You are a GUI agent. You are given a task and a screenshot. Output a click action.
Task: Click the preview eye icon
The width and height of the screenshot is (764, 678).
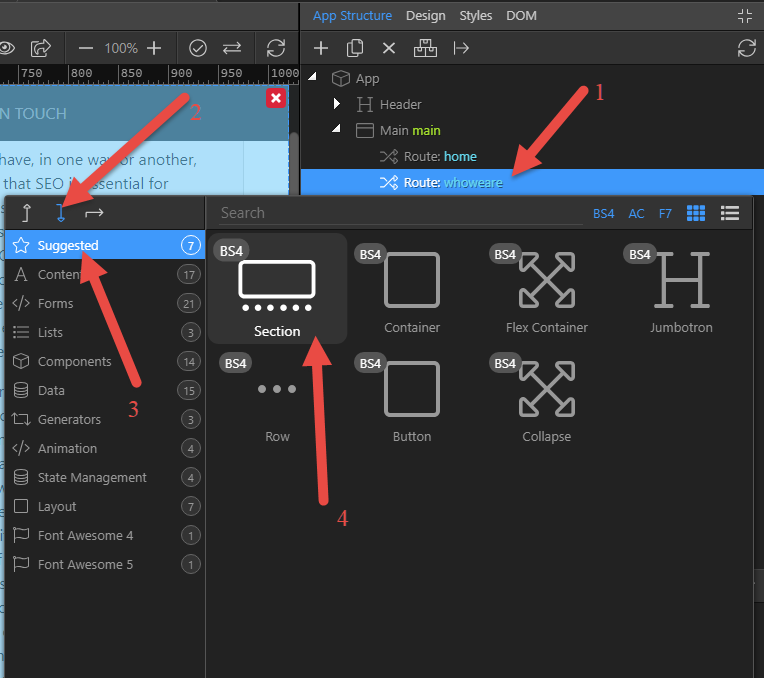6,48
